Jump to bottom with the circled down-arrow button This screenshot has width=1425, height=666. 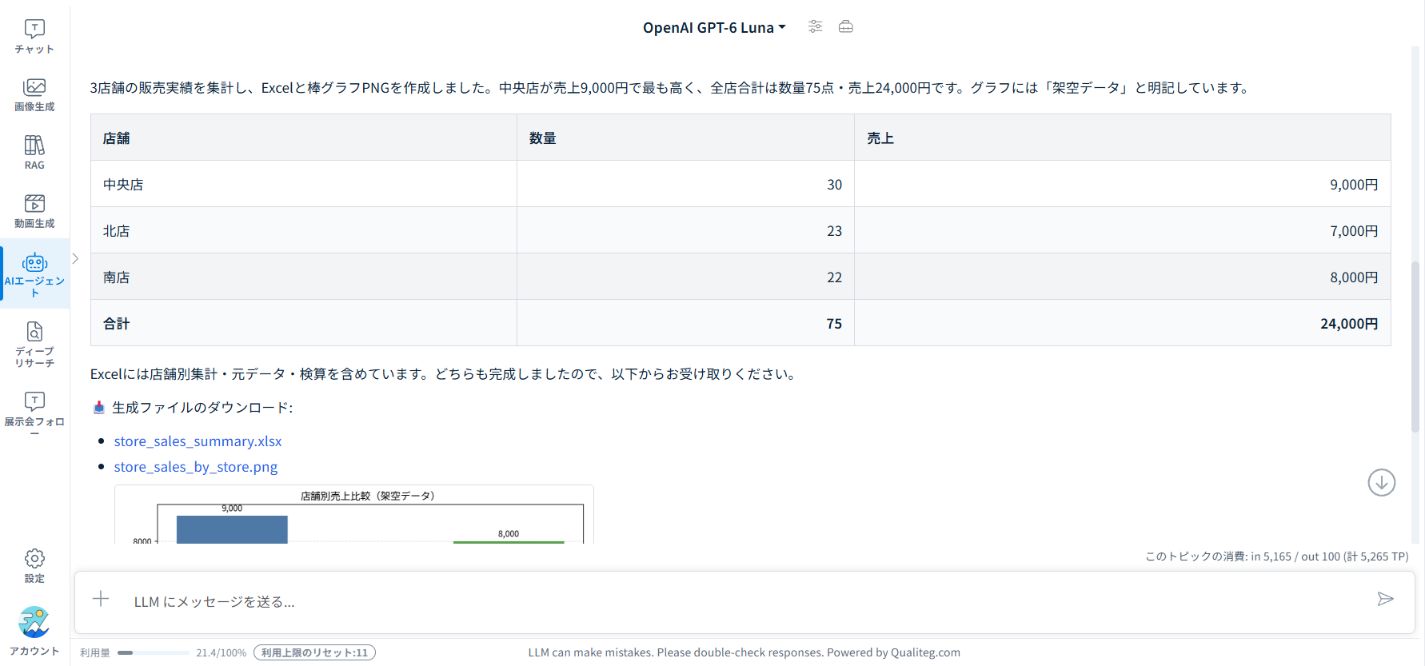[1381, 482]
